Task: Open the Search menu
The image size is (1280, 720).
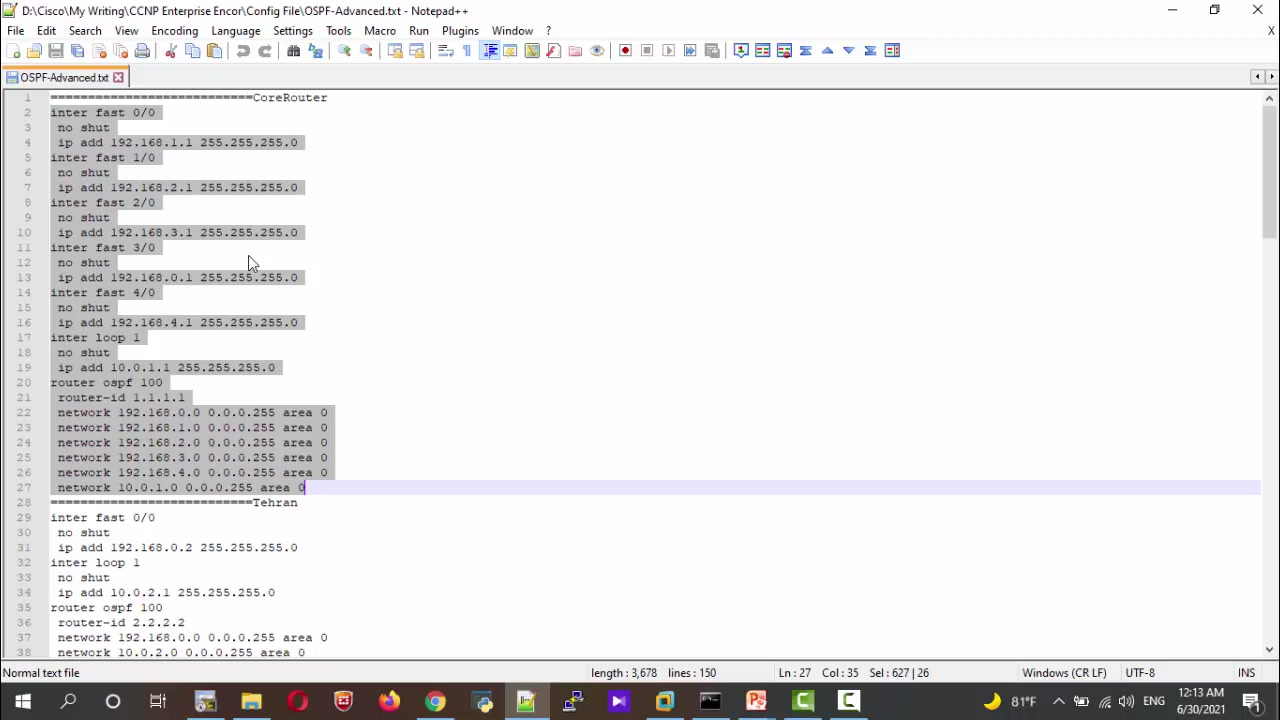Action: click(85, 31)
